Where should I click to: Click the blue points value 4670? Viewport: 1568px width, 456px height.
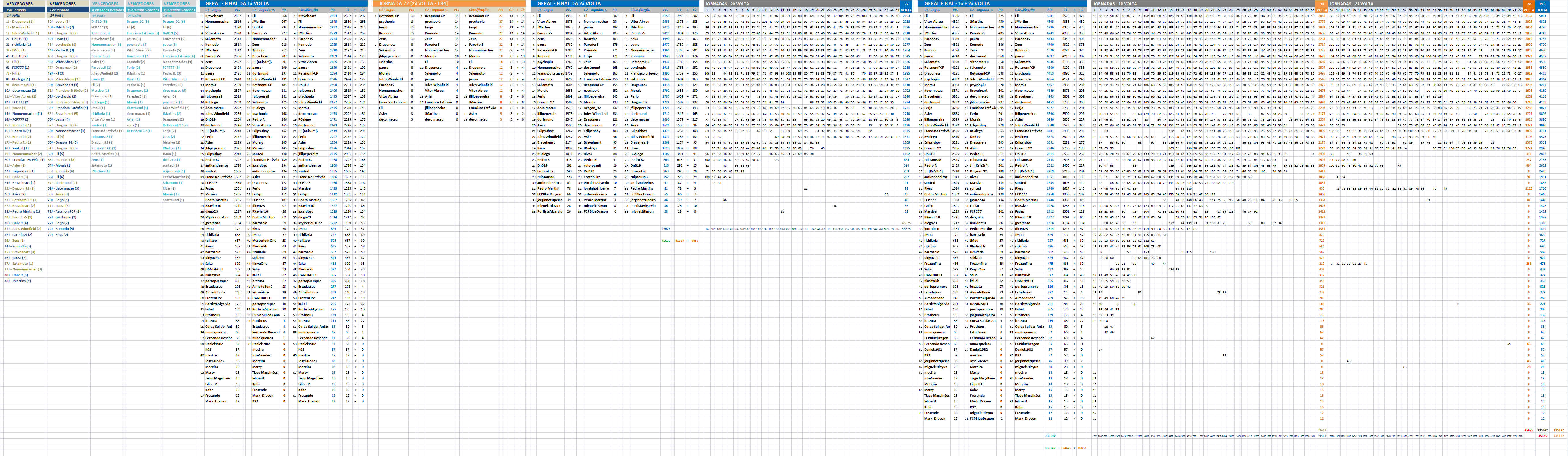(1051, 50)
